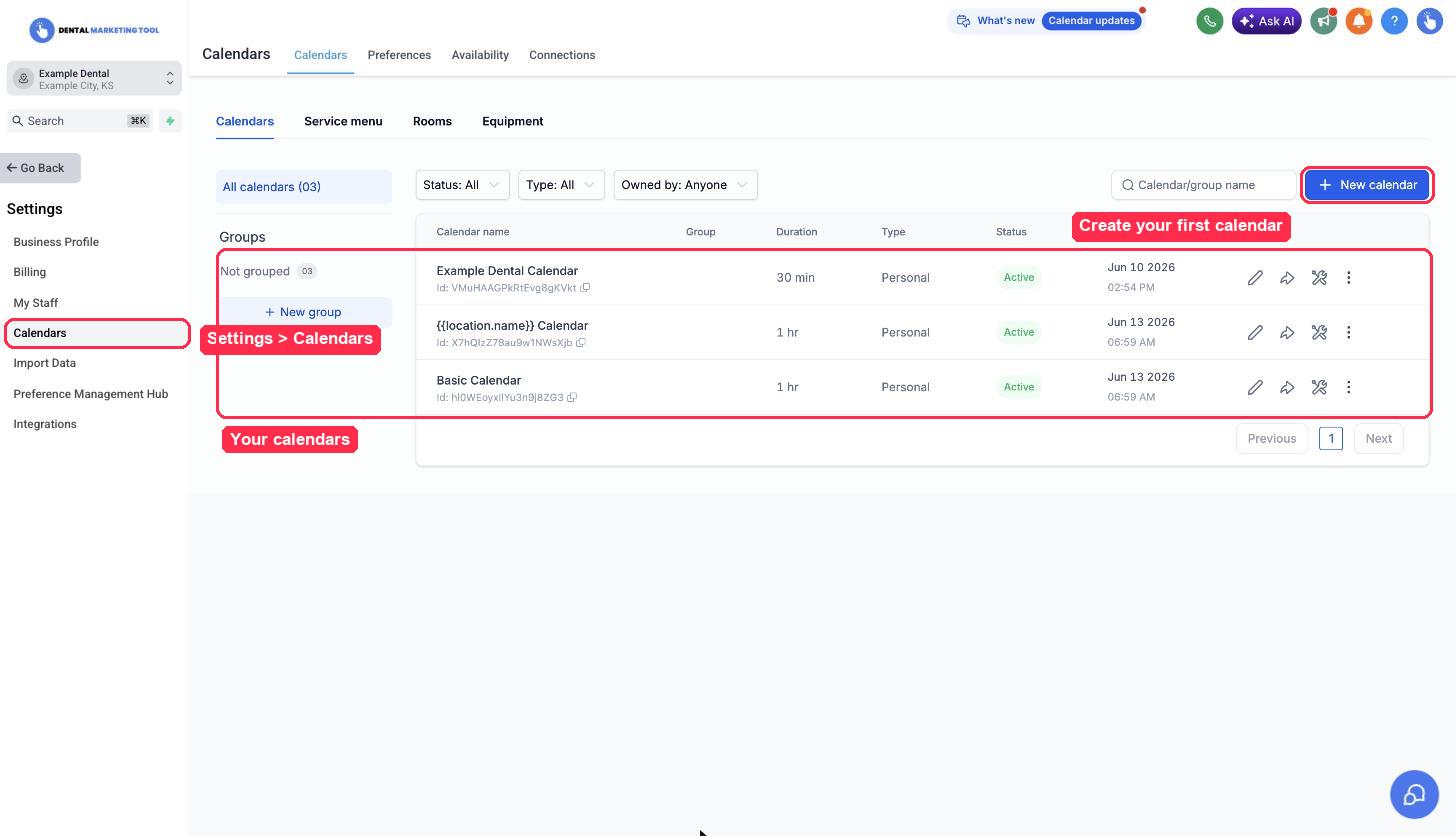Open Billing settings
Image resolution: width=1456 pixels, height=836 pixels.
30,272
